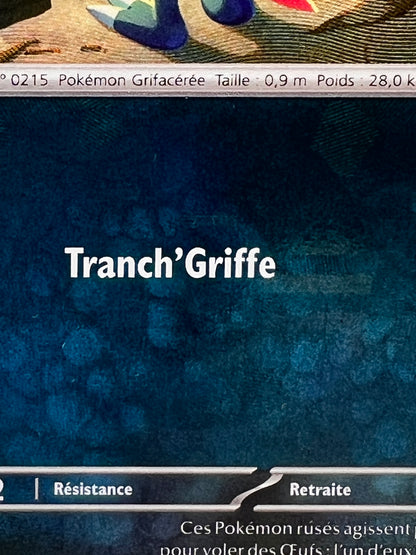416x555 pixels.
Task: Click the silver bar above the Retraite label
Action: pyautogui.click(x=343, y=470)
